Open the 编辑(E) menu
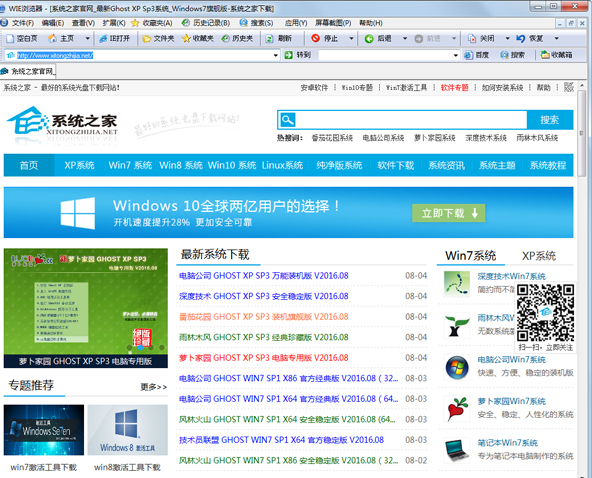This screenshot has width=592, height=478. click(x=53, y=23)
